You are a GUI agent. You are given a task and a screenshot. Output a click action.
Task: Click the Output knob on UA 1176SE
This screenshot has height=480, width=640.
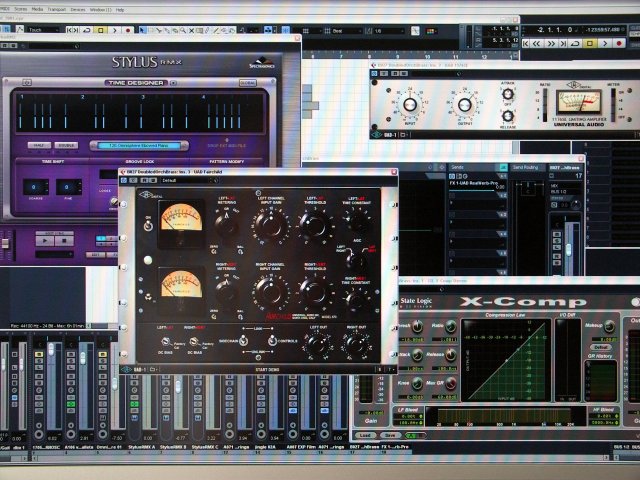[465, 105]
